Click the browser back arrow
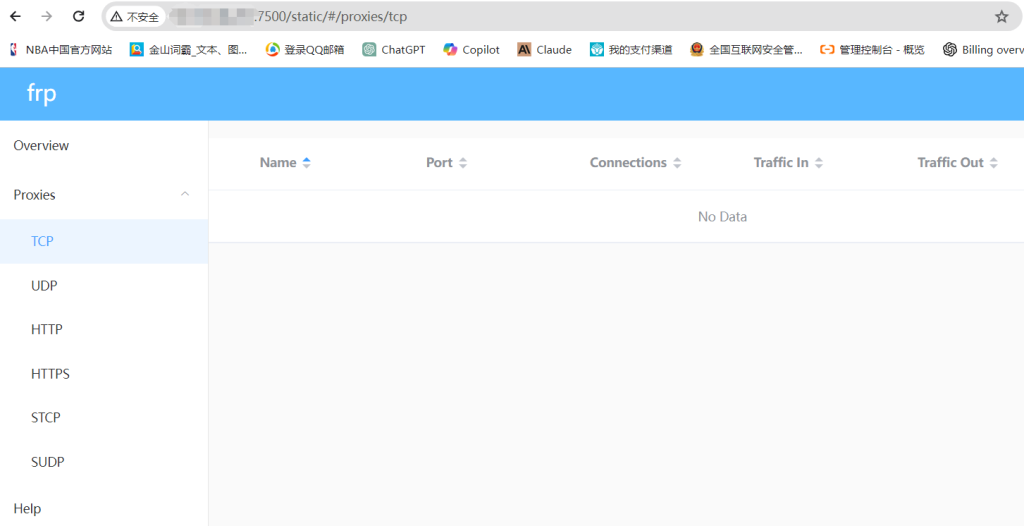The image size is (1024, 526). [x=15, y=16]
